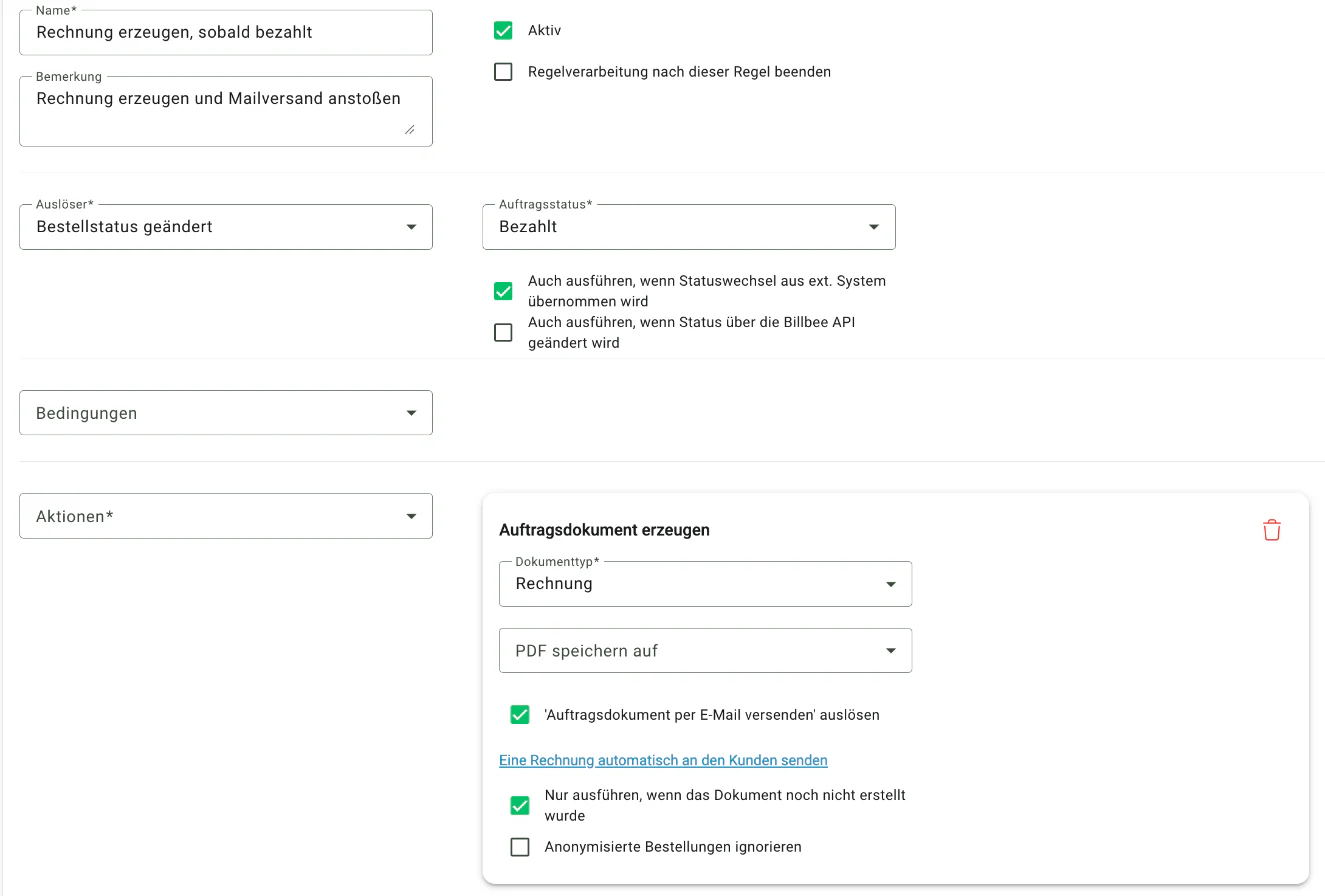Open the PDF speichern auf dropdown
1325x896 pixels.
pos(705,651)
